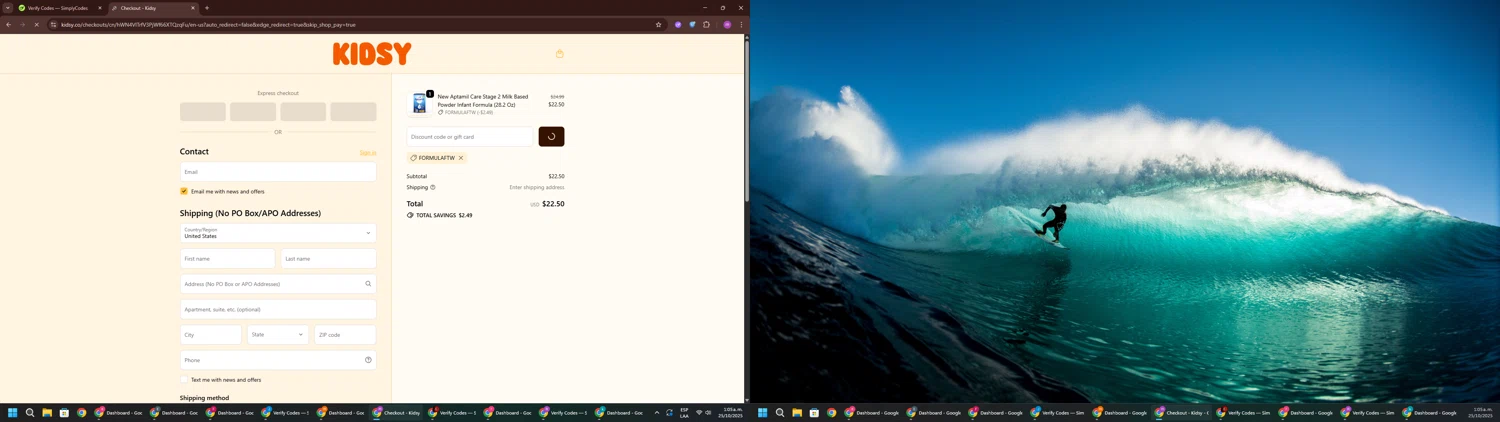This screenshot has height=422, width=1500.
Task: Click the phone field help icon
Action: (x=368, y=360)
